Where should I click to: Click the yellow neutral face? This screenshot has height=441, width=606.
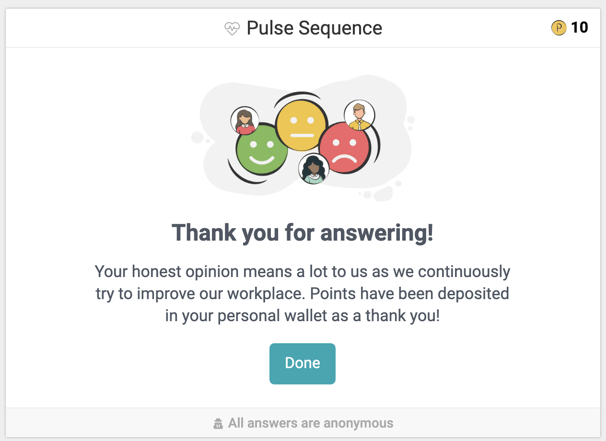[301, 123]
